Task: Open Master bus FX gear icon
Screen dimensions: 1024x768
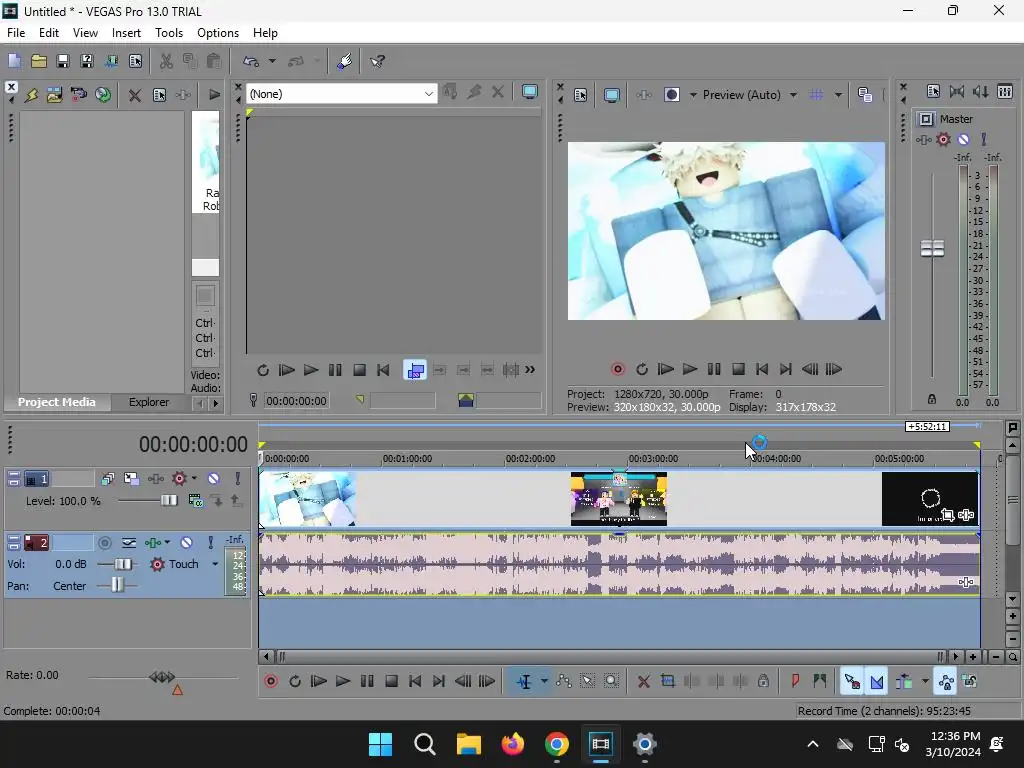Action: coord(943,139)
